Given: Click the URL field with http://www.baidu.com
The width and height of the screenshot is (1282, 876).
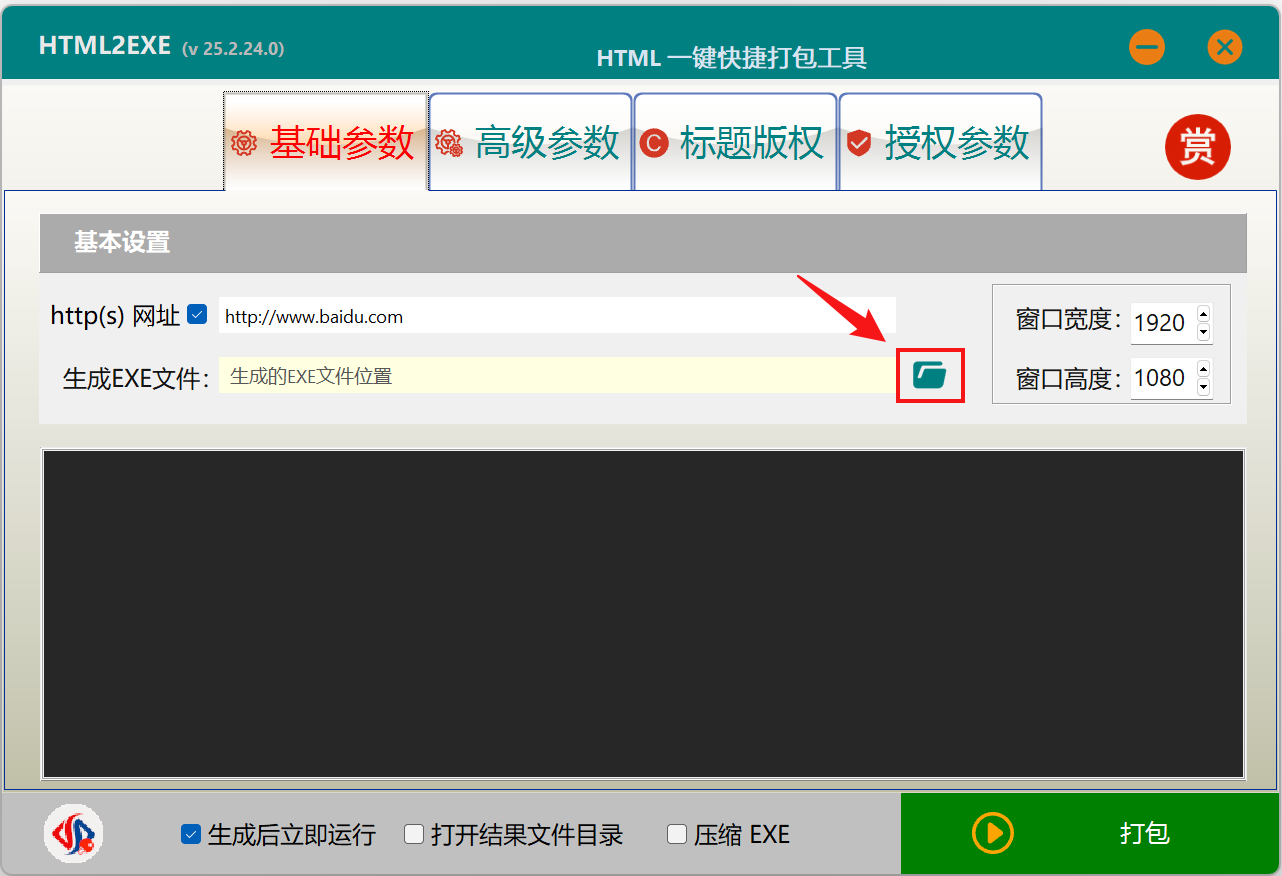Looking at the screenshot, I should click(x=557, y=316).
